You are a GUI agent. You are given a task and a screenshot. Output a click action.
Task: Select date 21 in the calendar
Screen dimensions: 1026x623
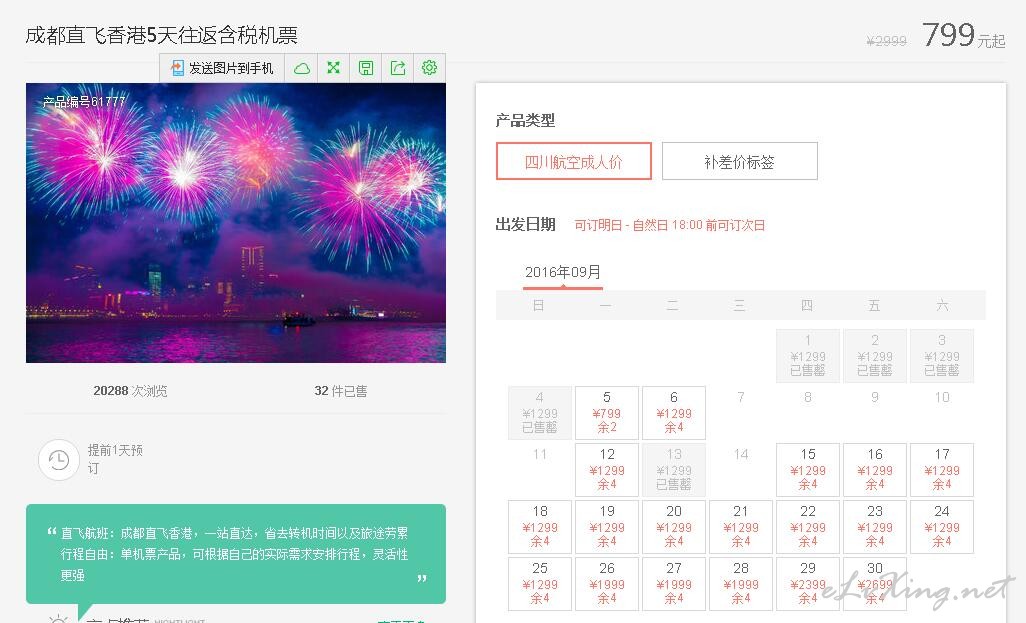point(741,526)
